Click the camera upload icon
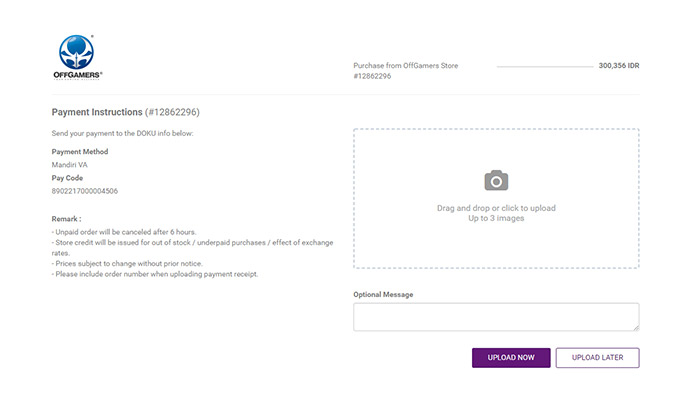700x400 pixels. coord(496,180)
